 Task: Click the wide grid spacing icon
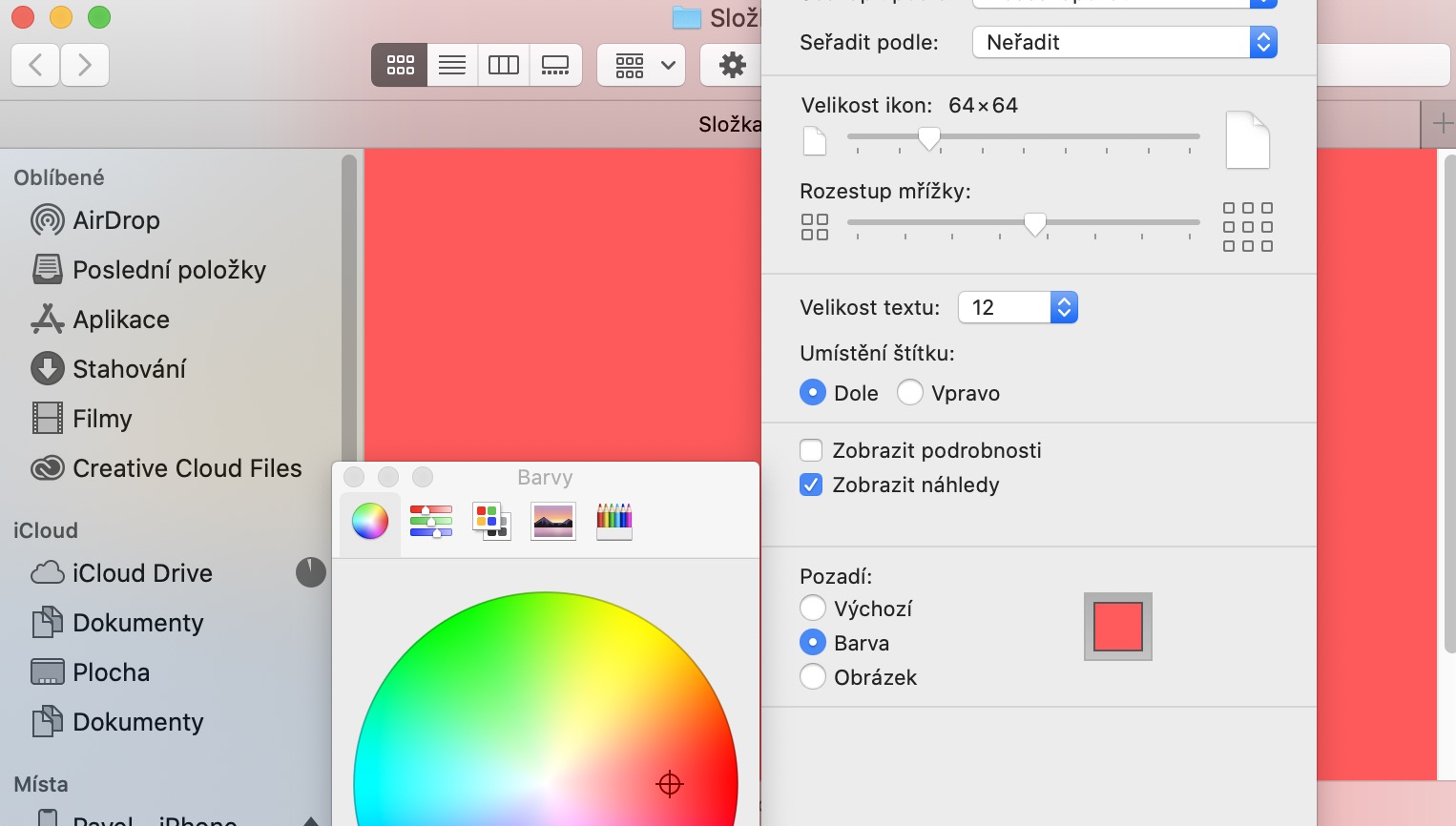1248,227
